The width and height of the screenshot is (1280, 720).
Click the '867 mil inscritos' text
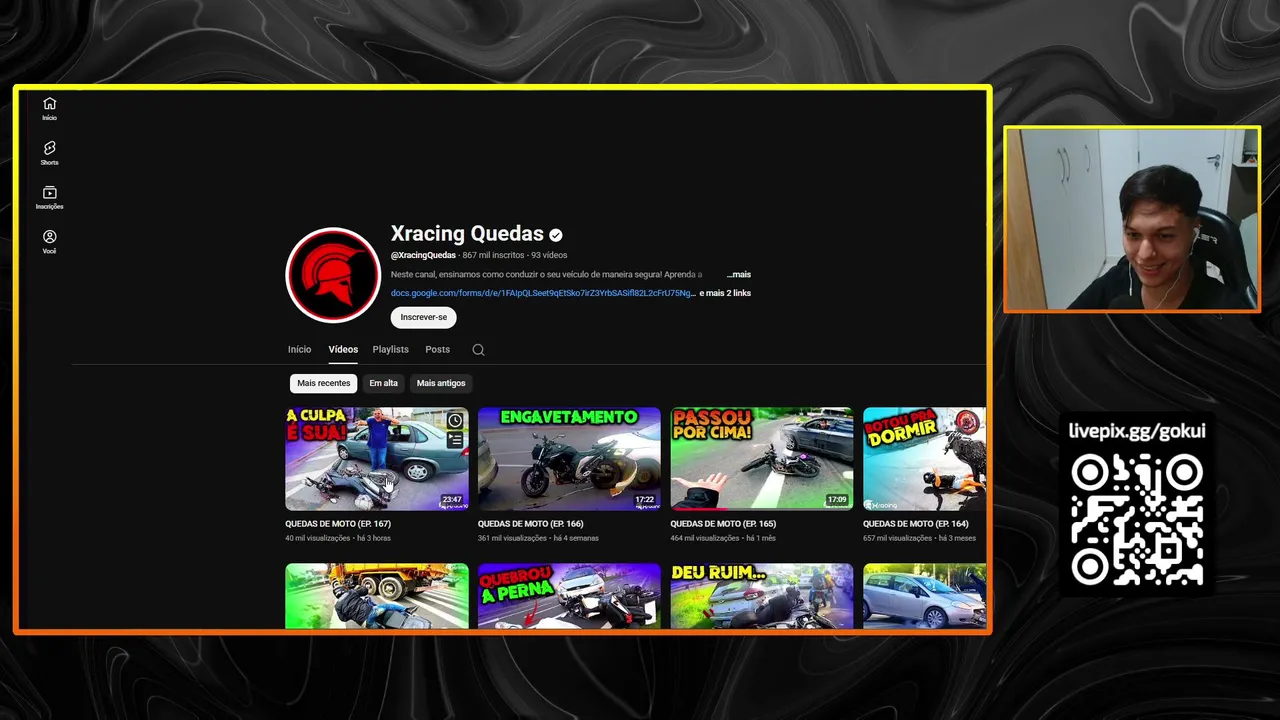pos(493,255)
